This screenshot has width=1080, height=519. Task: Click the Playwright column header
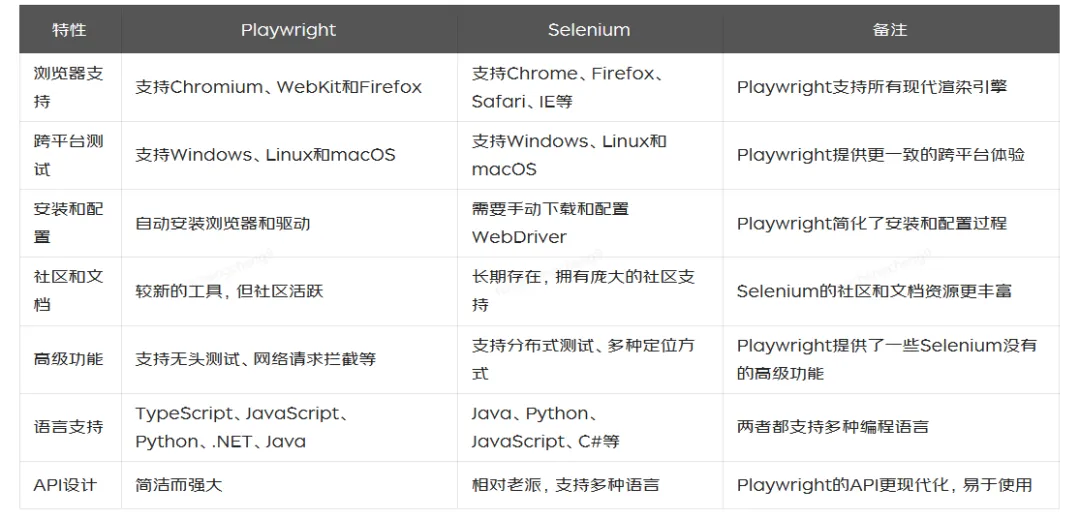point(289,30)
